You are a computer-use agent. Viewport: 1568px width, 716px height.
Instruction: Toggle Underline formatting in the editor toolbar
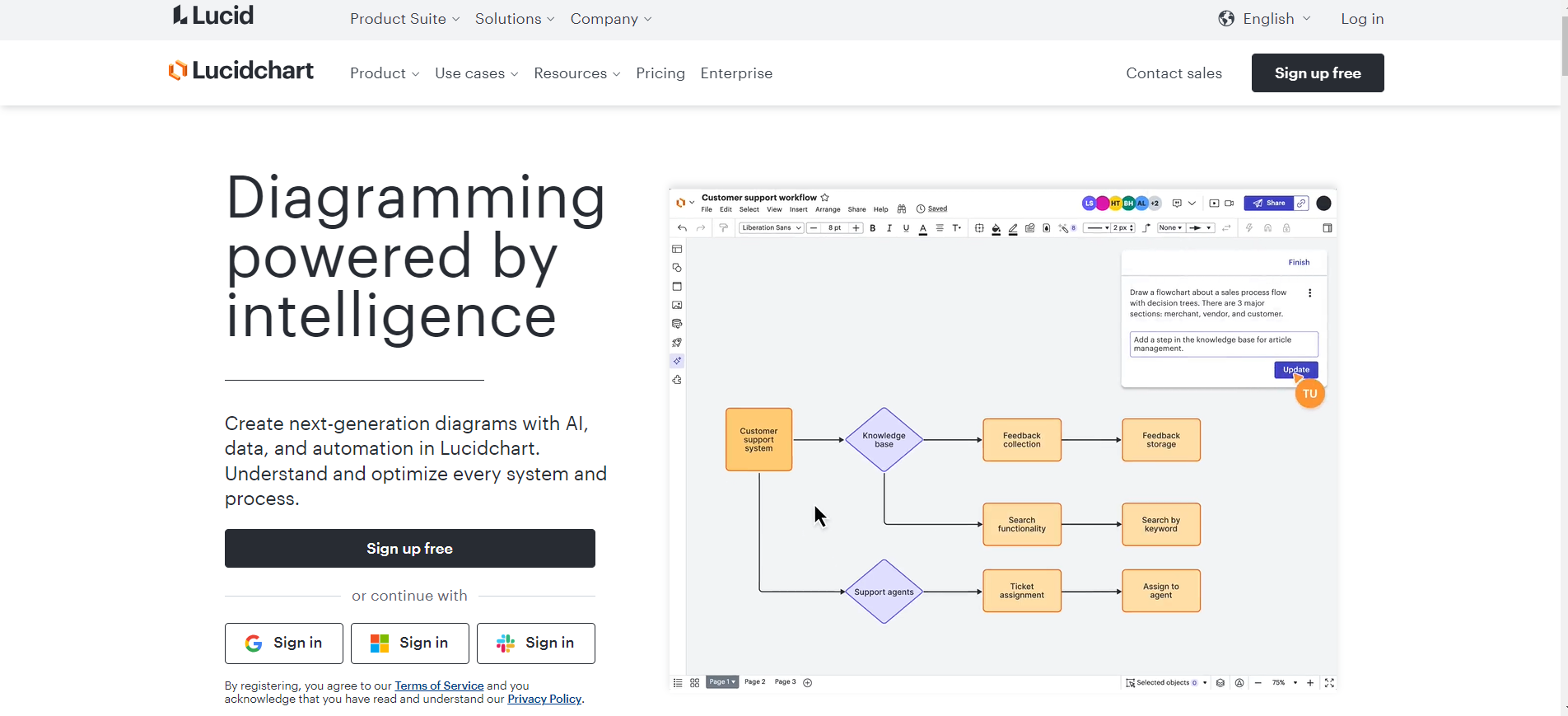906,228
